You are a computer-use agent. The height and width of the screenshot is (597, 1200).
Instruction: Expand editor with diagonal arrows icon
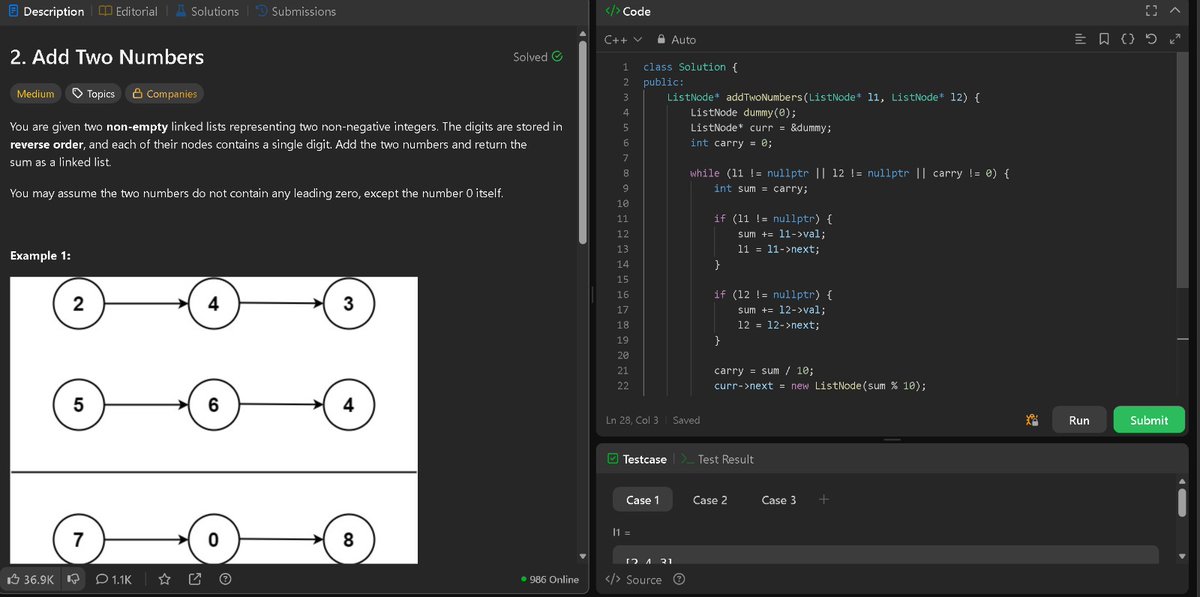(1175, 39)
